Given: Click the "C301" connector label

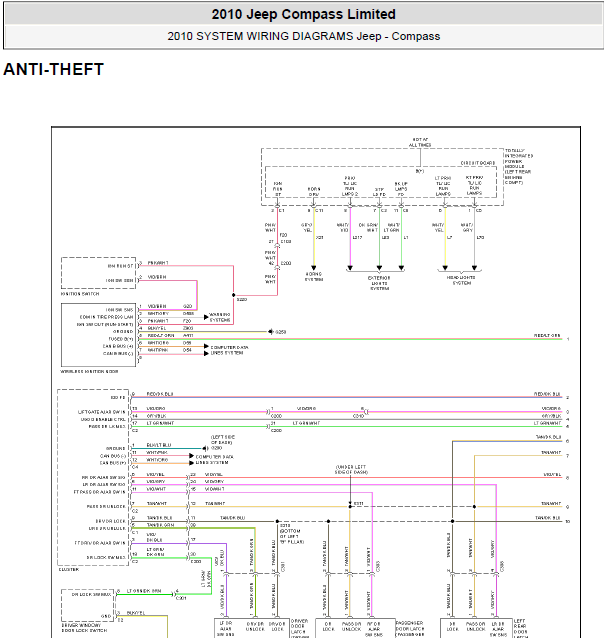Looking at the screenshot, I should coord(181,598).
